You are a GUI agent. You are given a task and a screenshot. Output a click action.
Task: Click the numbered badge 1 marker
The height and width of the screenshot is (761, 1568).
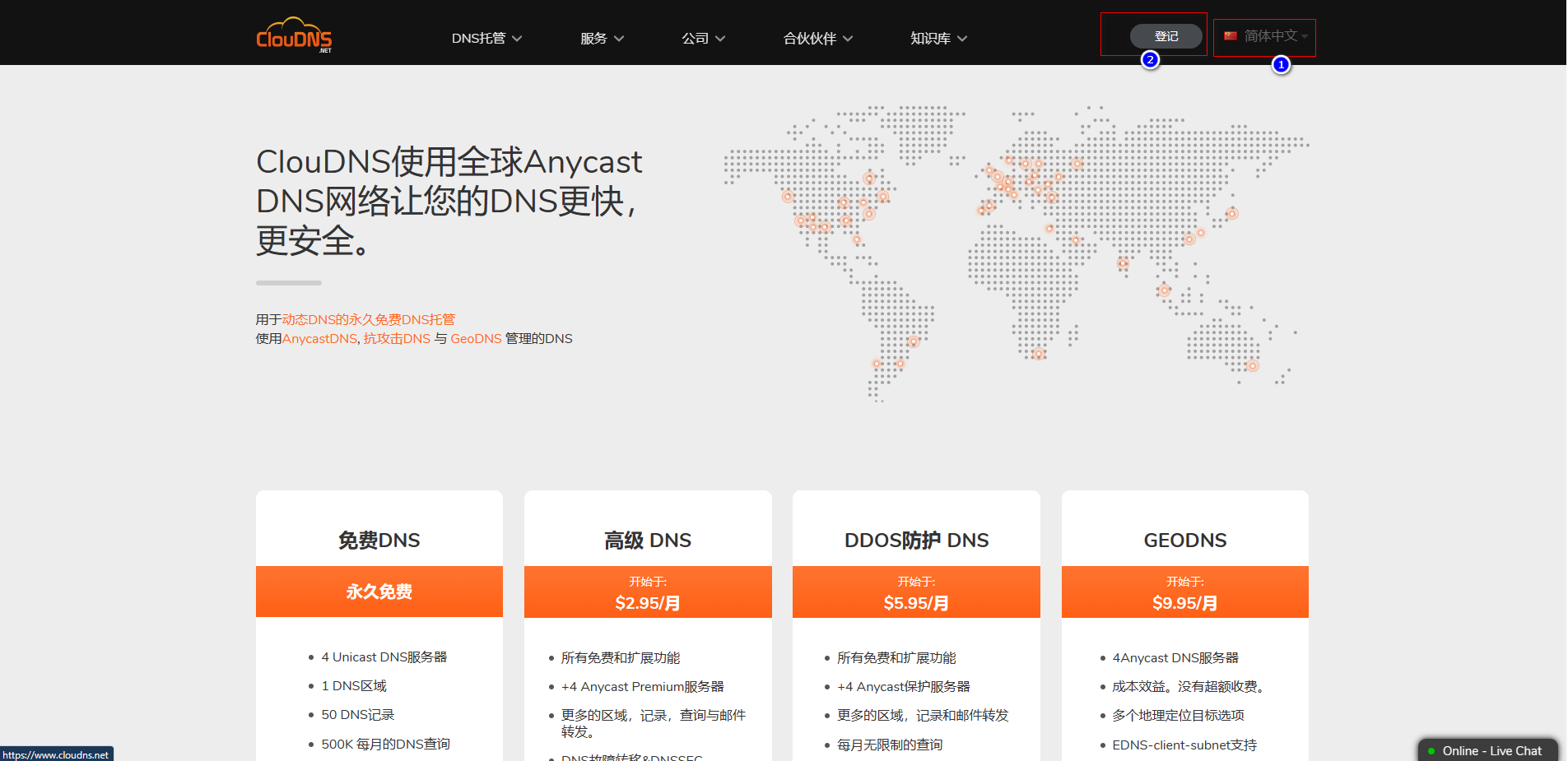[1281, 64]
